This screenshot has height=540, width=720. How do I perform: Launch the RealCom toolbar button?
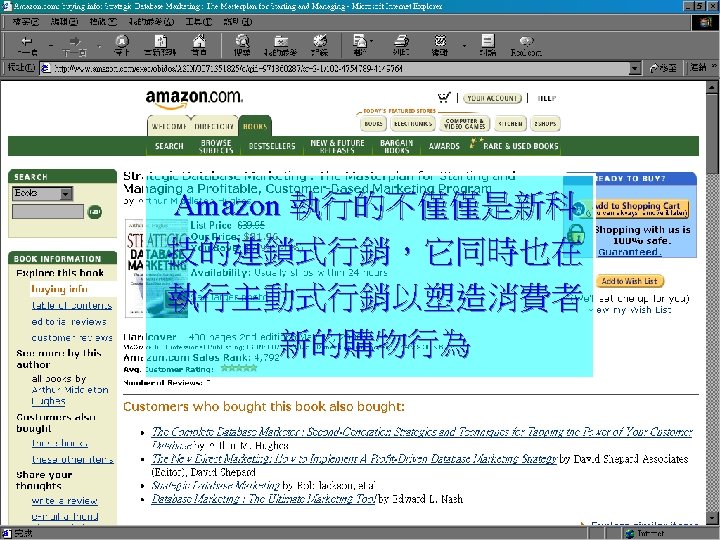[526, 46]
